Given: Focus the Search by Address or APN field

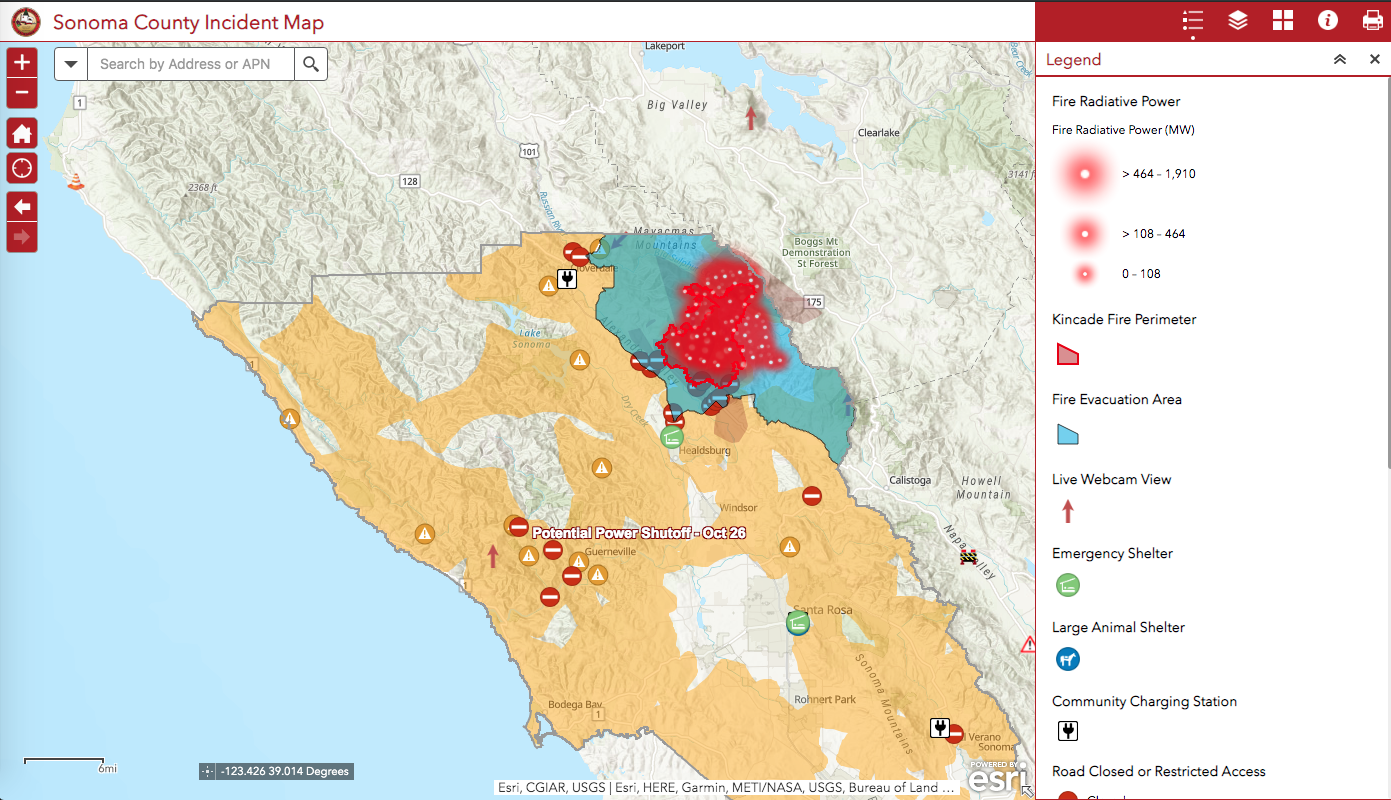Looking at the screenshot, I should click(x=191, y=64).
